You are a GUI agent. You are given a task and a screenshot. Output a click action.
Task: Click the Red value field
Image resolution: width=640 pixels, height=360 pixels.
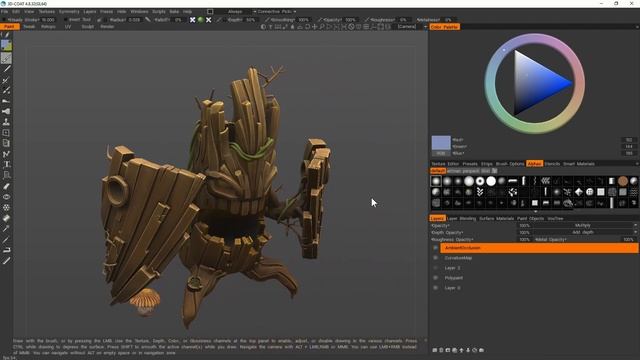tap(629, 140)
